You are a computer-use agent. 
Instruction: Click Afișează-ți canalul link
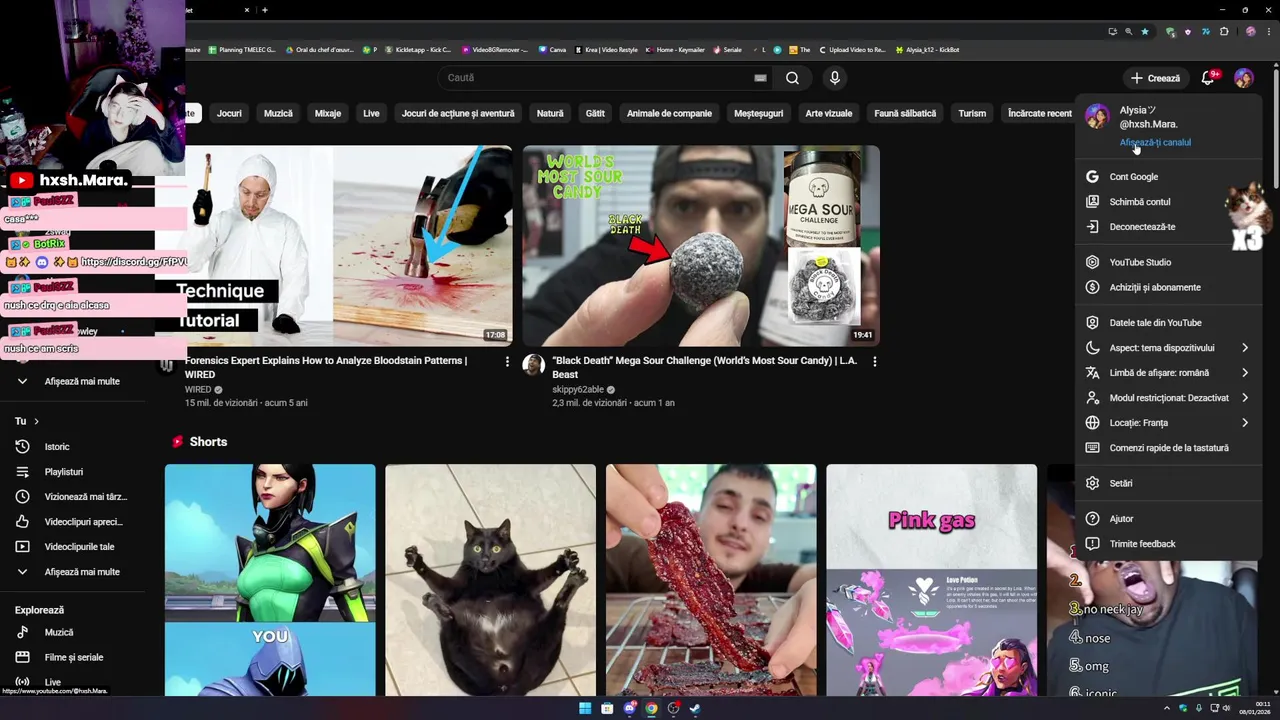click(1155, 142)
